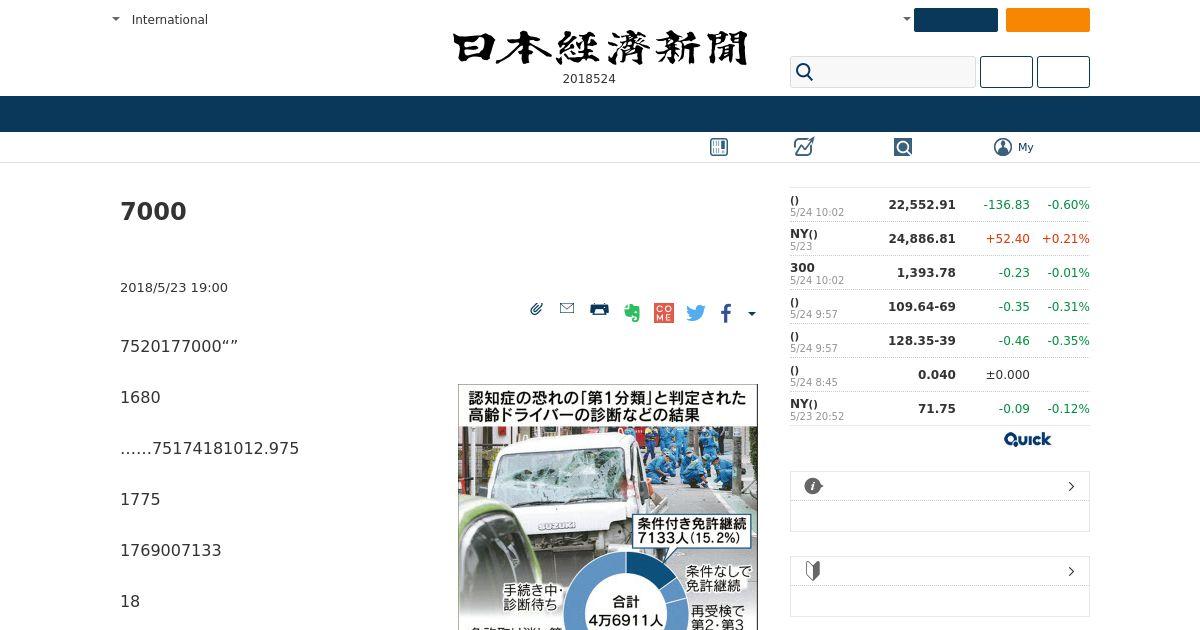Click the red COME share icon

[663, 313]
